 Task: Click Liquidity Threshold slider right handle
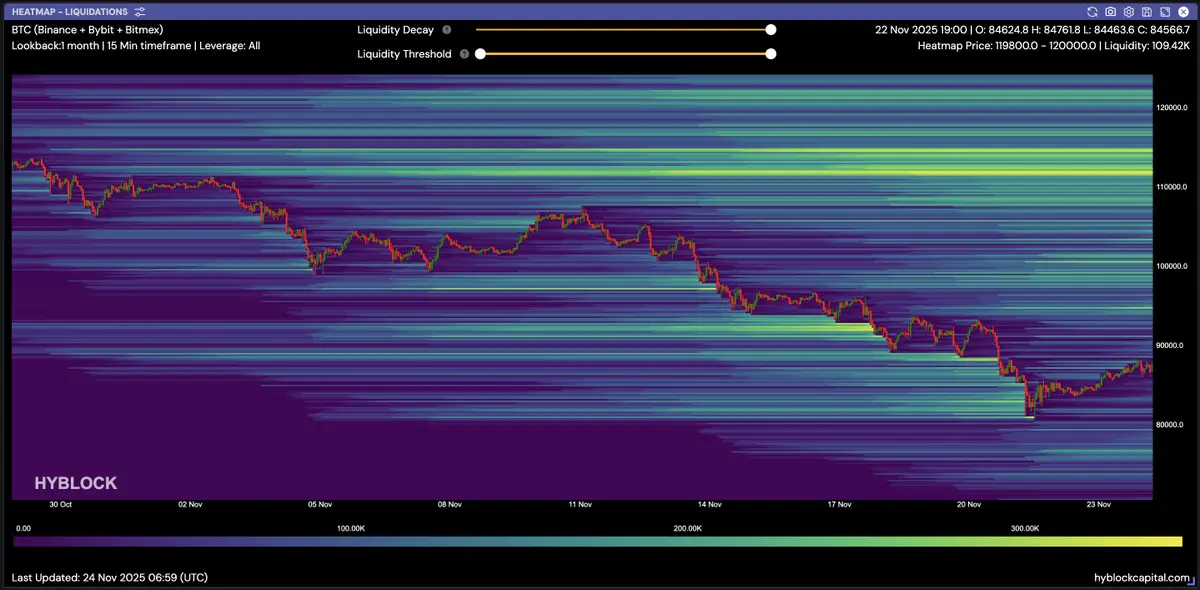[x=770, y=54]
